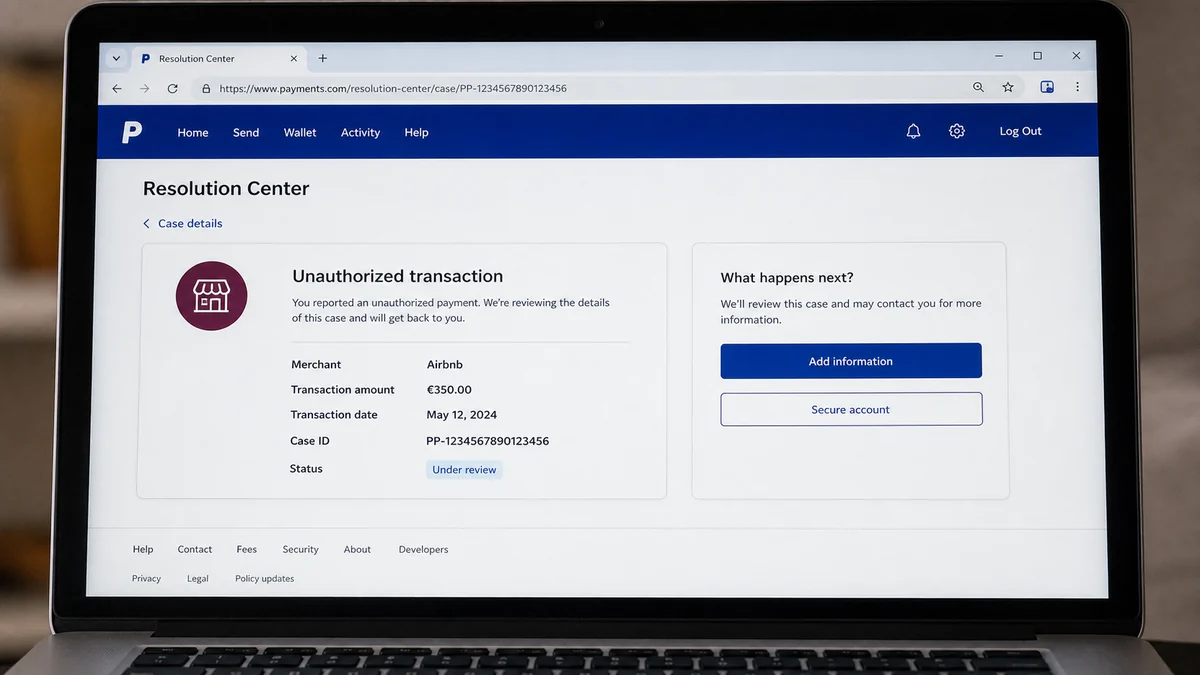Open footer Fees link
This screenshot has height=675, width=1200.
point(247,549)
